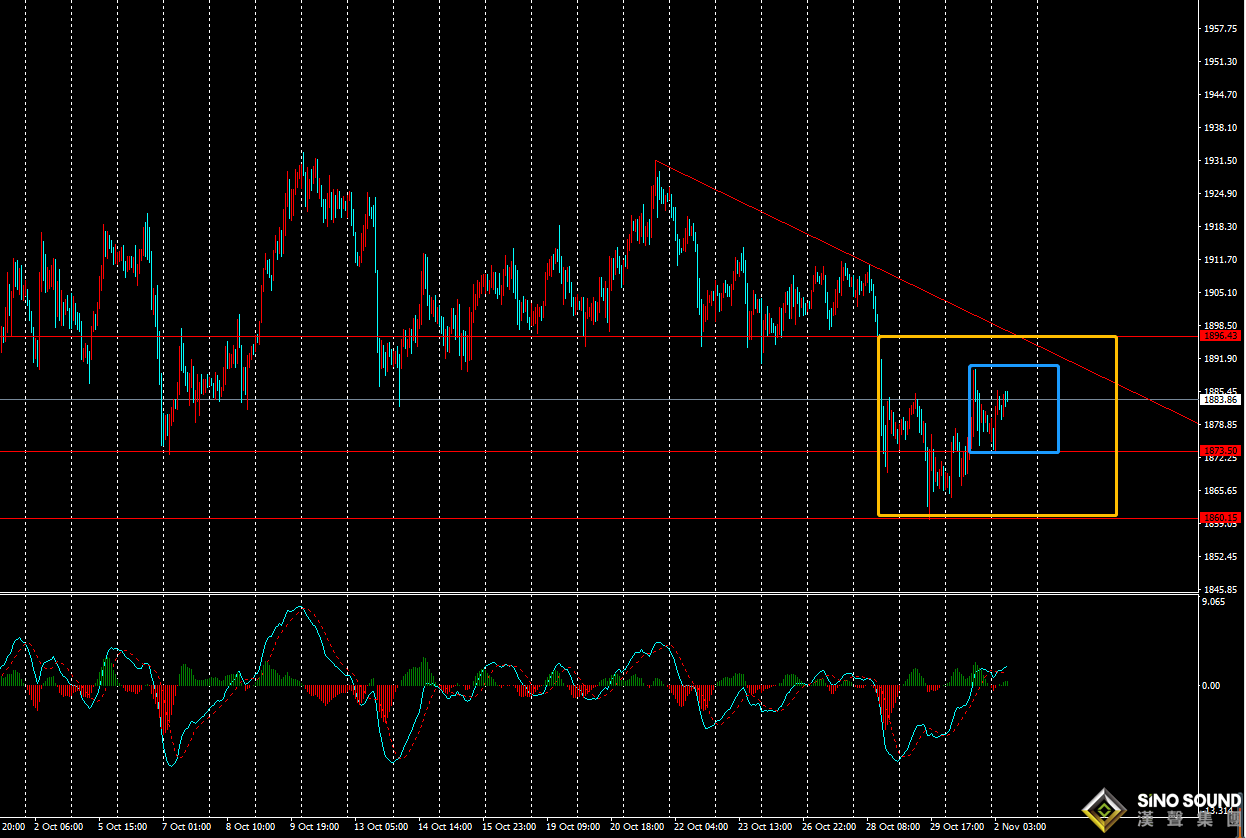This screenshot has height=838, width=1246.
Task: Select the yellow rectangle's top border
Action: point(996,337)
